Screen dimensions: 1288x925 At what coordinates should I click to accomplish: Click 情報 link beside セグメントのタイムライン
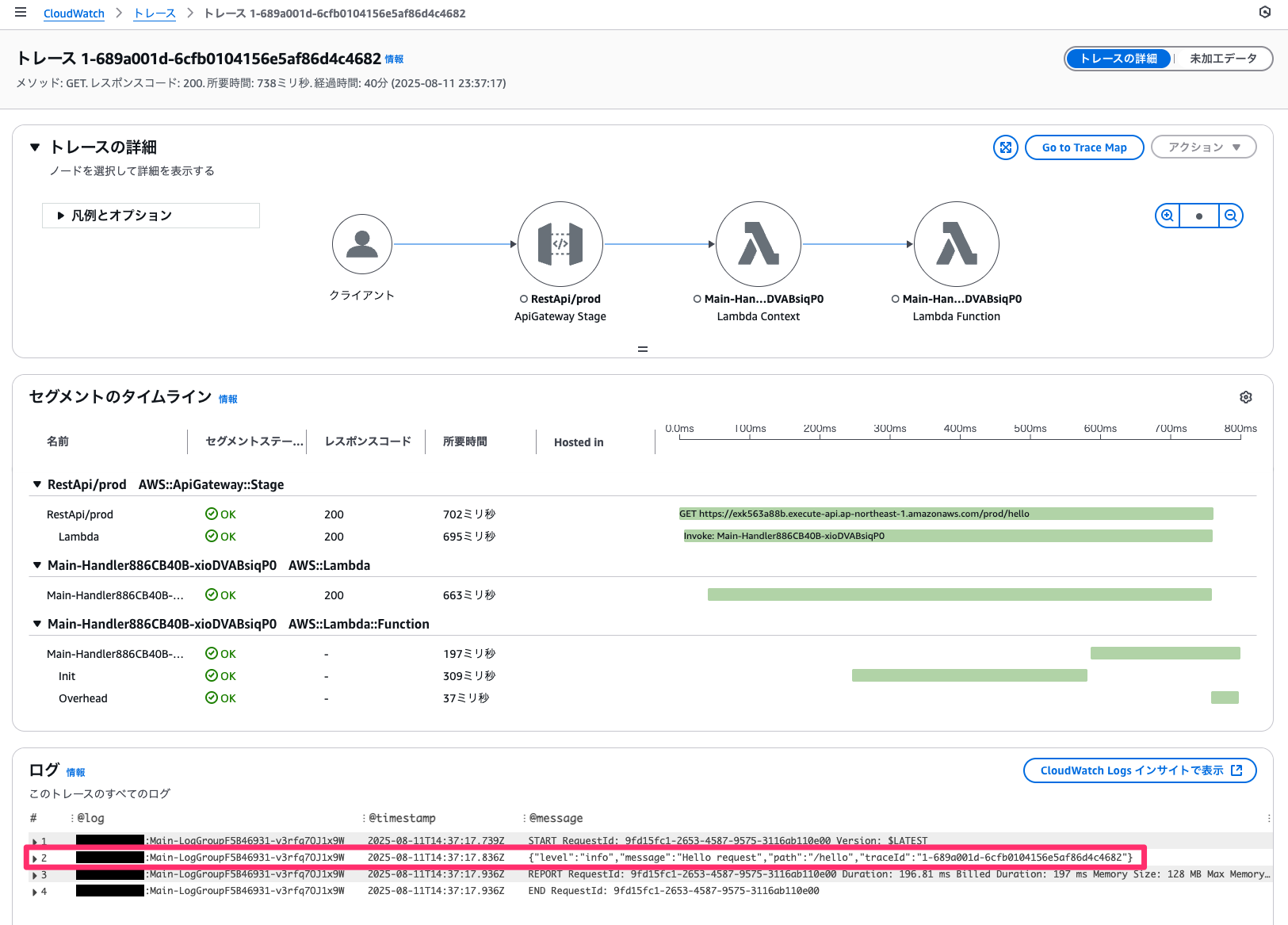(228, 399)
